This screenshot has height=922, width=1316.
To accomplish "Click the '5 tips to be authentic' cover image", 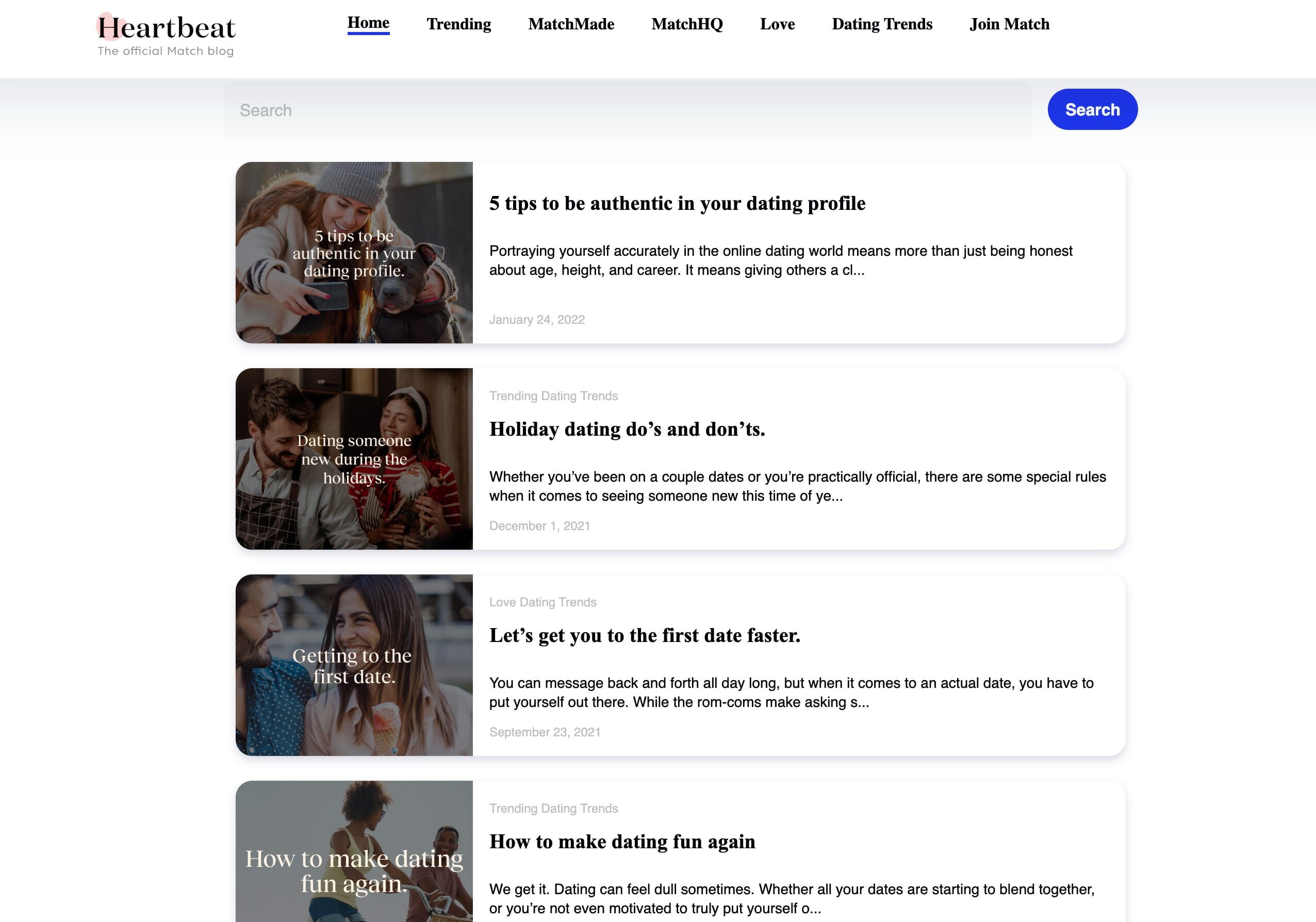I will pos(354,253).
